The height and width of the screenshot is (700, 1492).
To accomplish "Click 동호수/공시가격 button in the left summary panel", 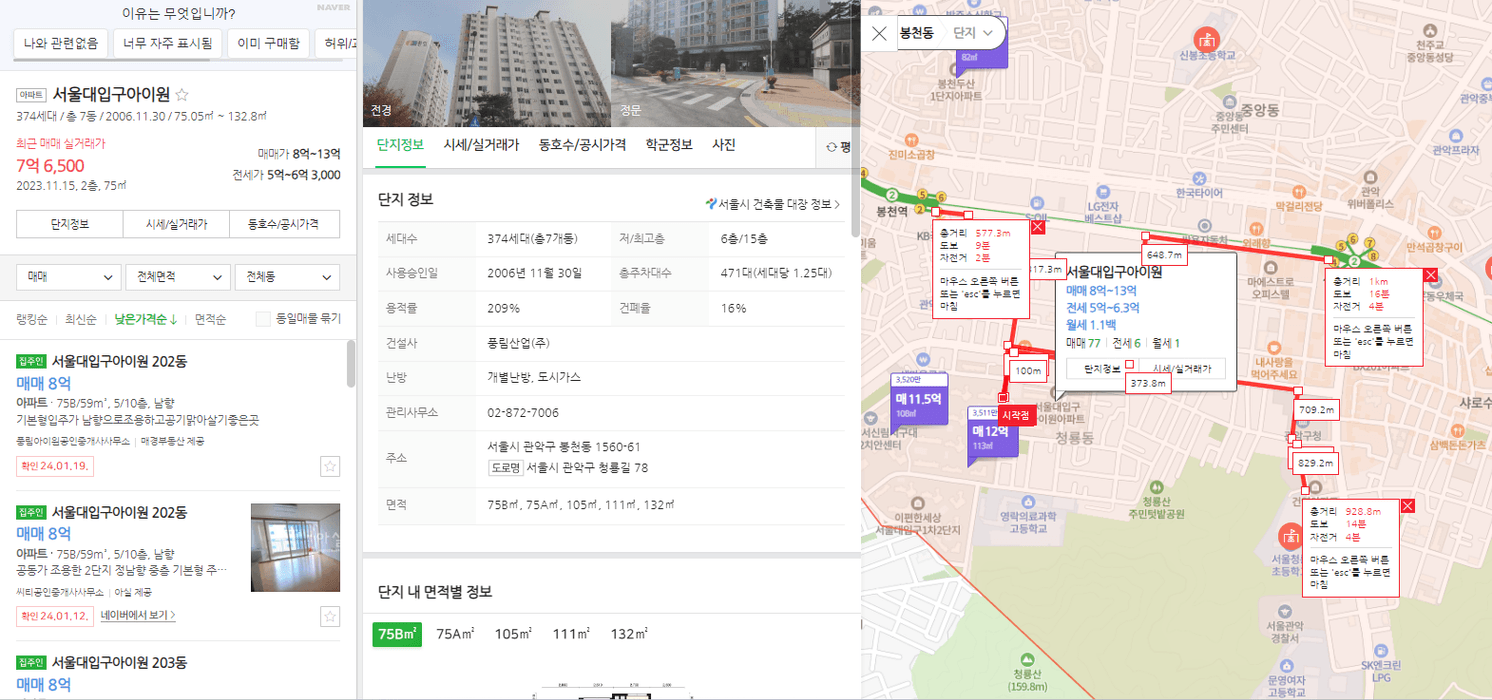I will (x=284, y=224).
